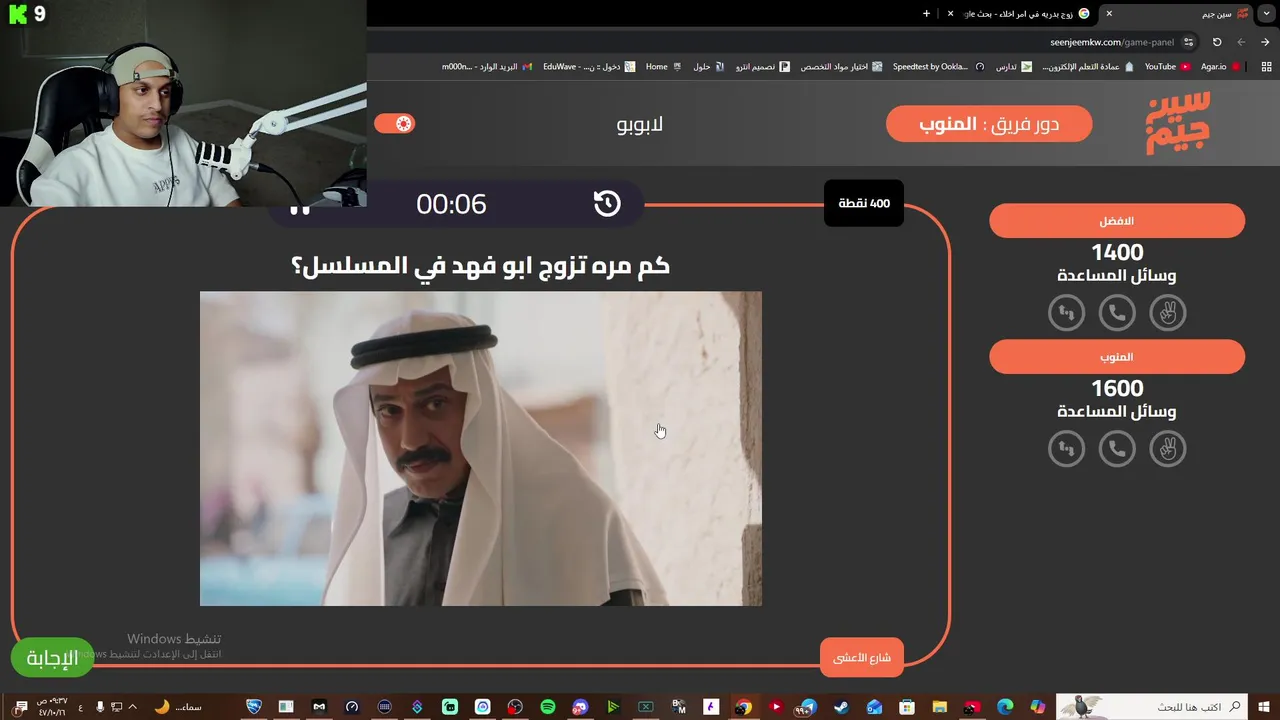Open the EduWave bookmark

coord(589,67)
